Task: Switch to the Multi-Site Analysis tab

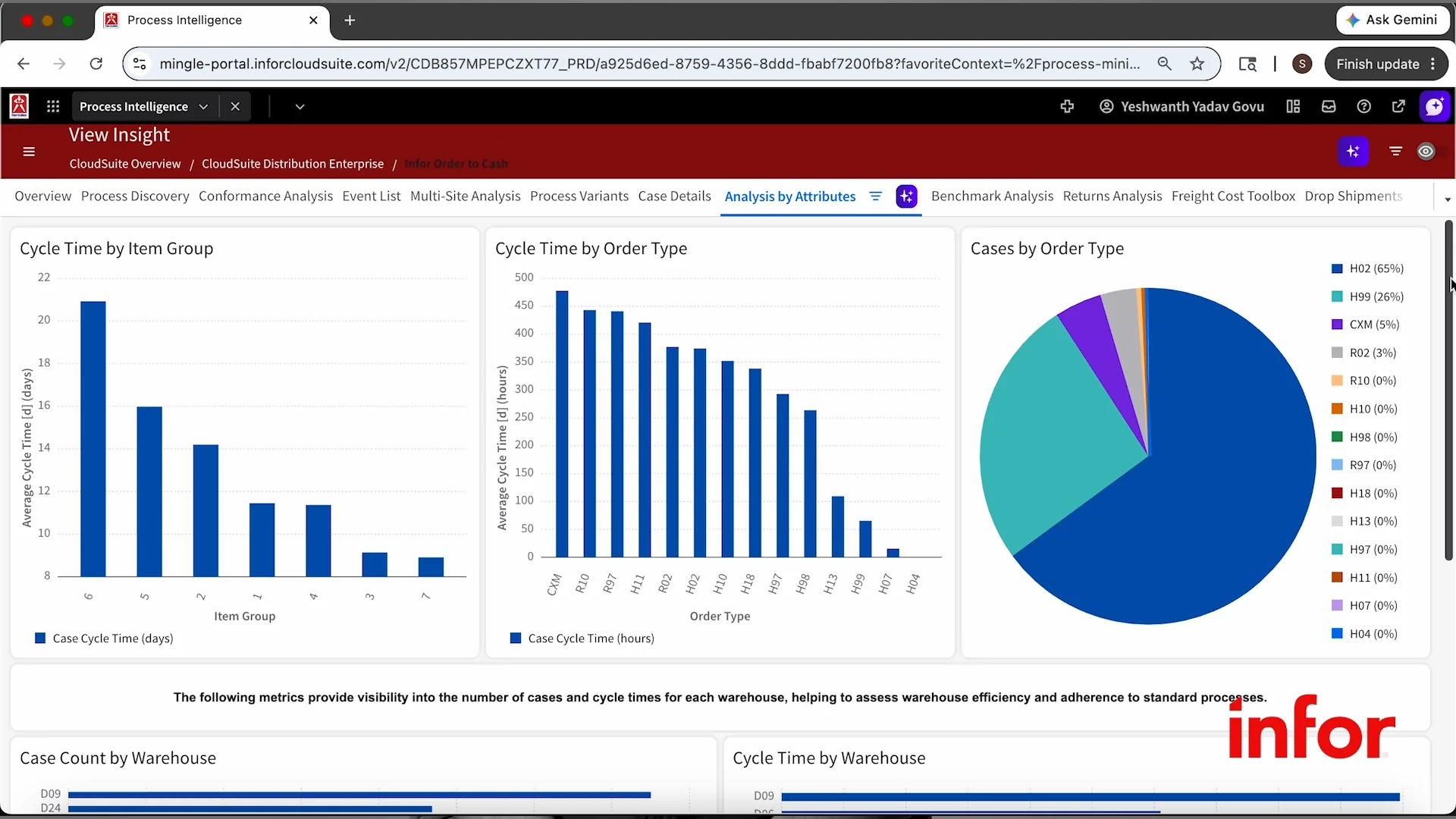Action: pos(466,196)
